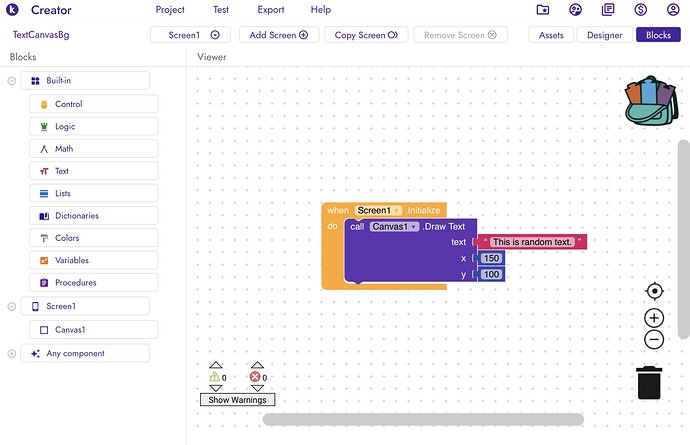
Task: Collapse the Built-in section
Action: tap(12, 81)
